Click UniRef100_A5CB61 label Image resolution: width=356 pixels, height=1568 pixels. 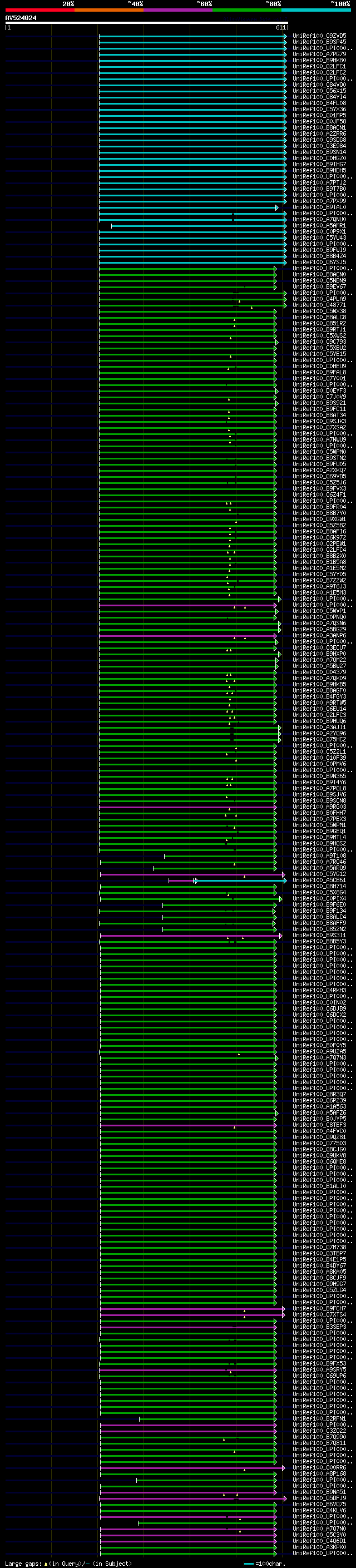click(x=319, y=880)
